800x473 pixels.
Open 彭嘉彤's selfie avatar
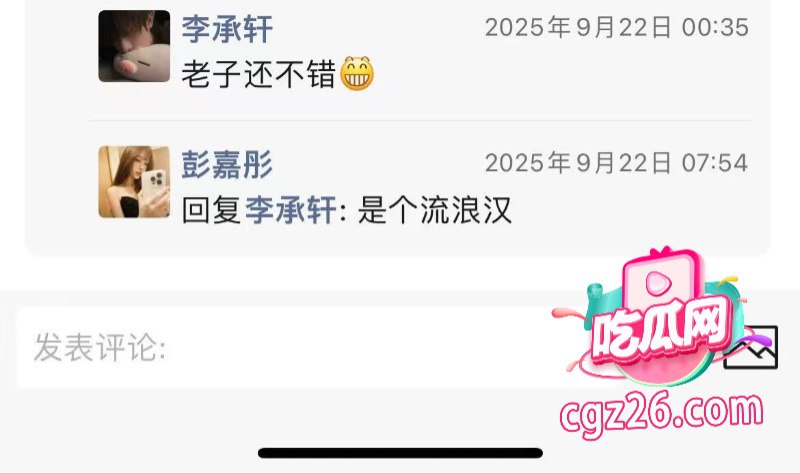134,182
